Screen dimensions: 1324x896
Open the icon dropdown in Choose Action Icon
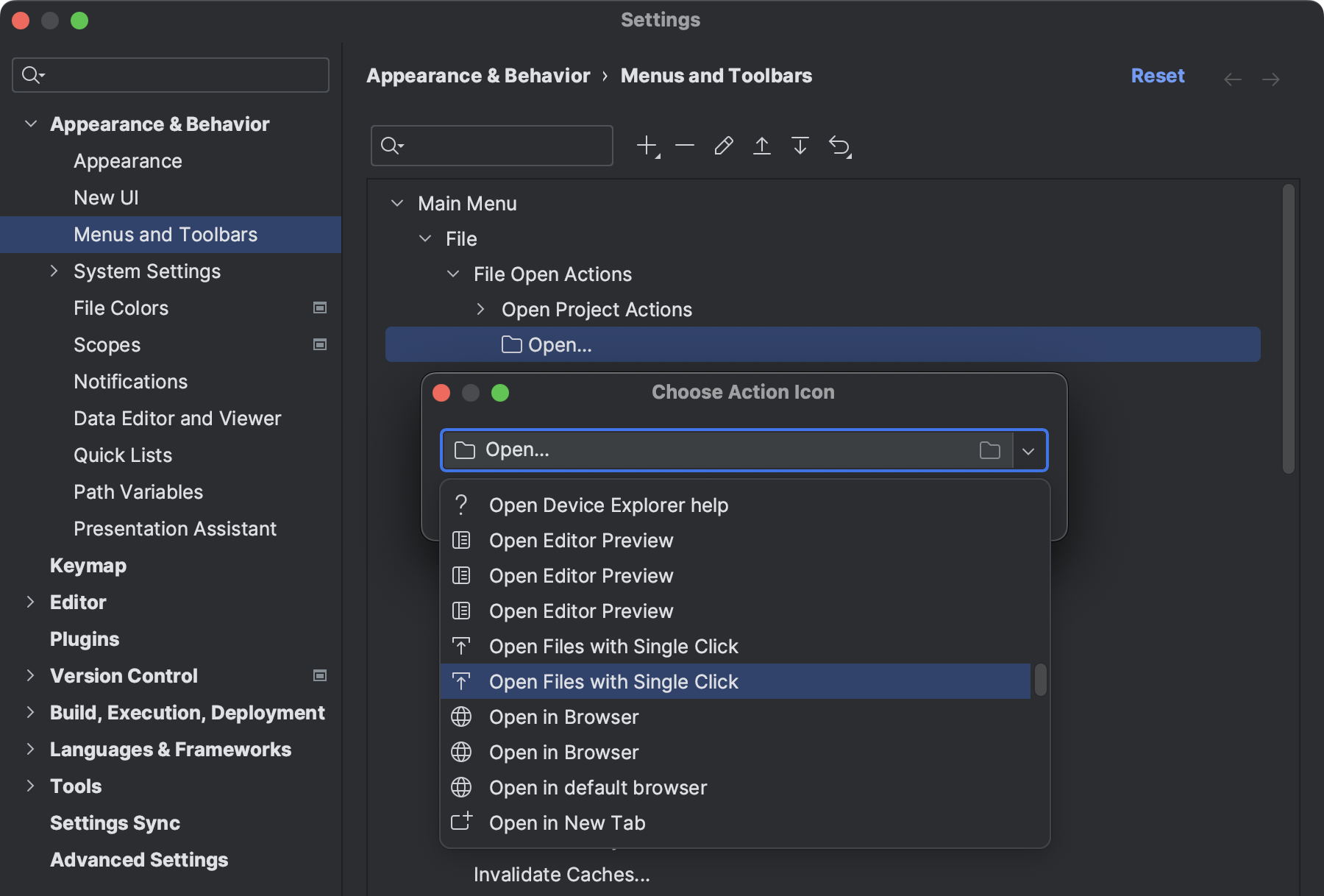click(x=1029, y=449)
